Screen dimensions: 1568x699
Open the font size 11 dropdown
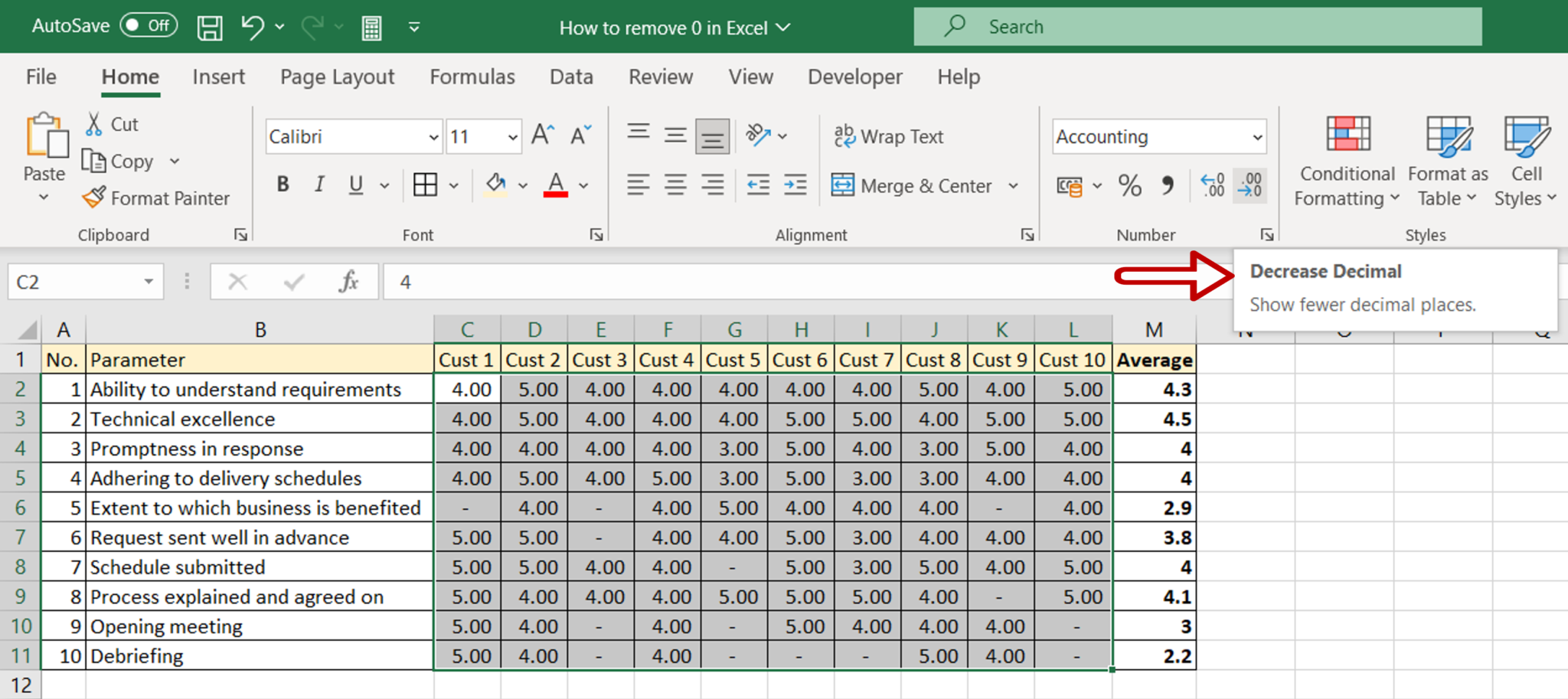pos(512,137)
